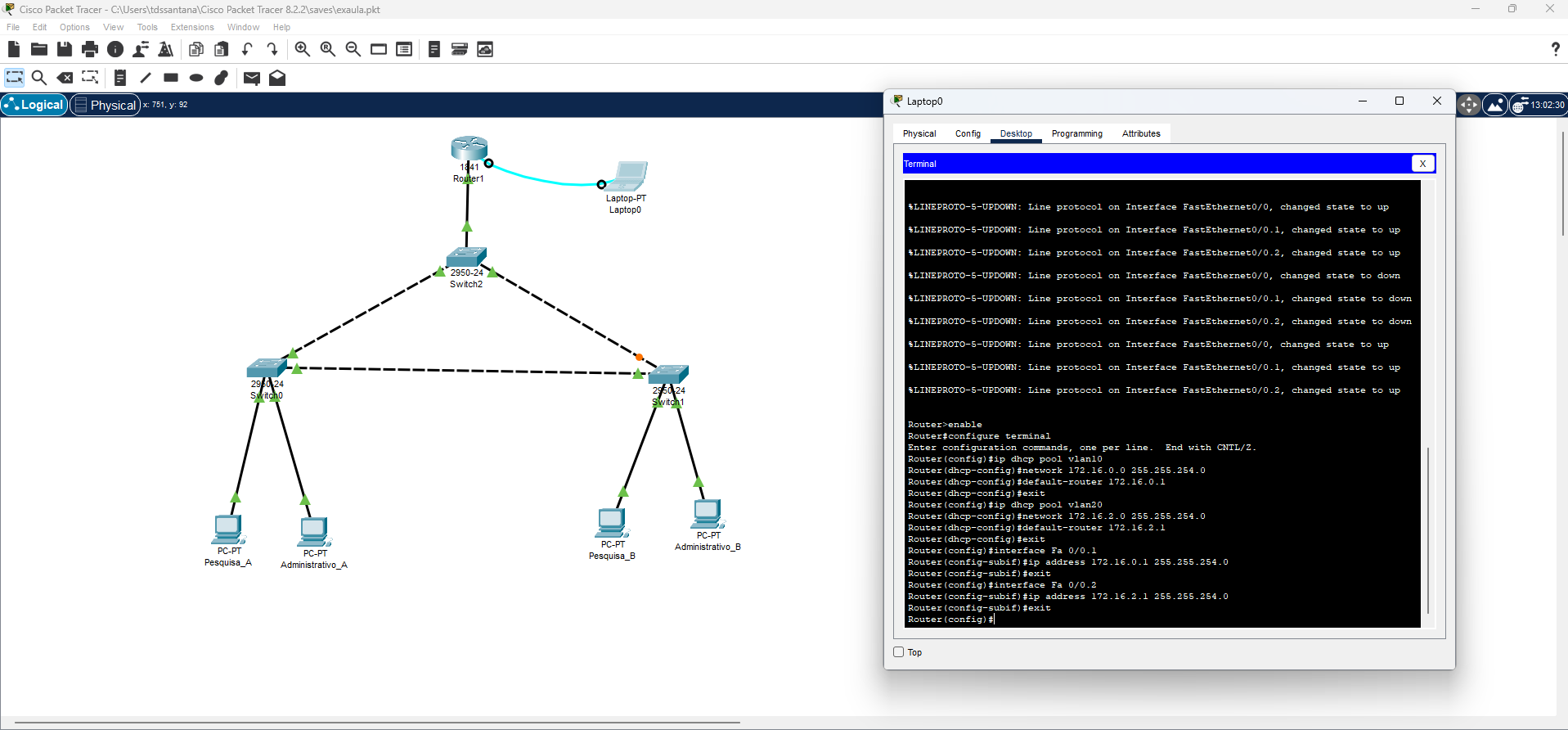Viewport: 1568px width, 730px height.
Task: Open the File menu
Action: (13, 27)
